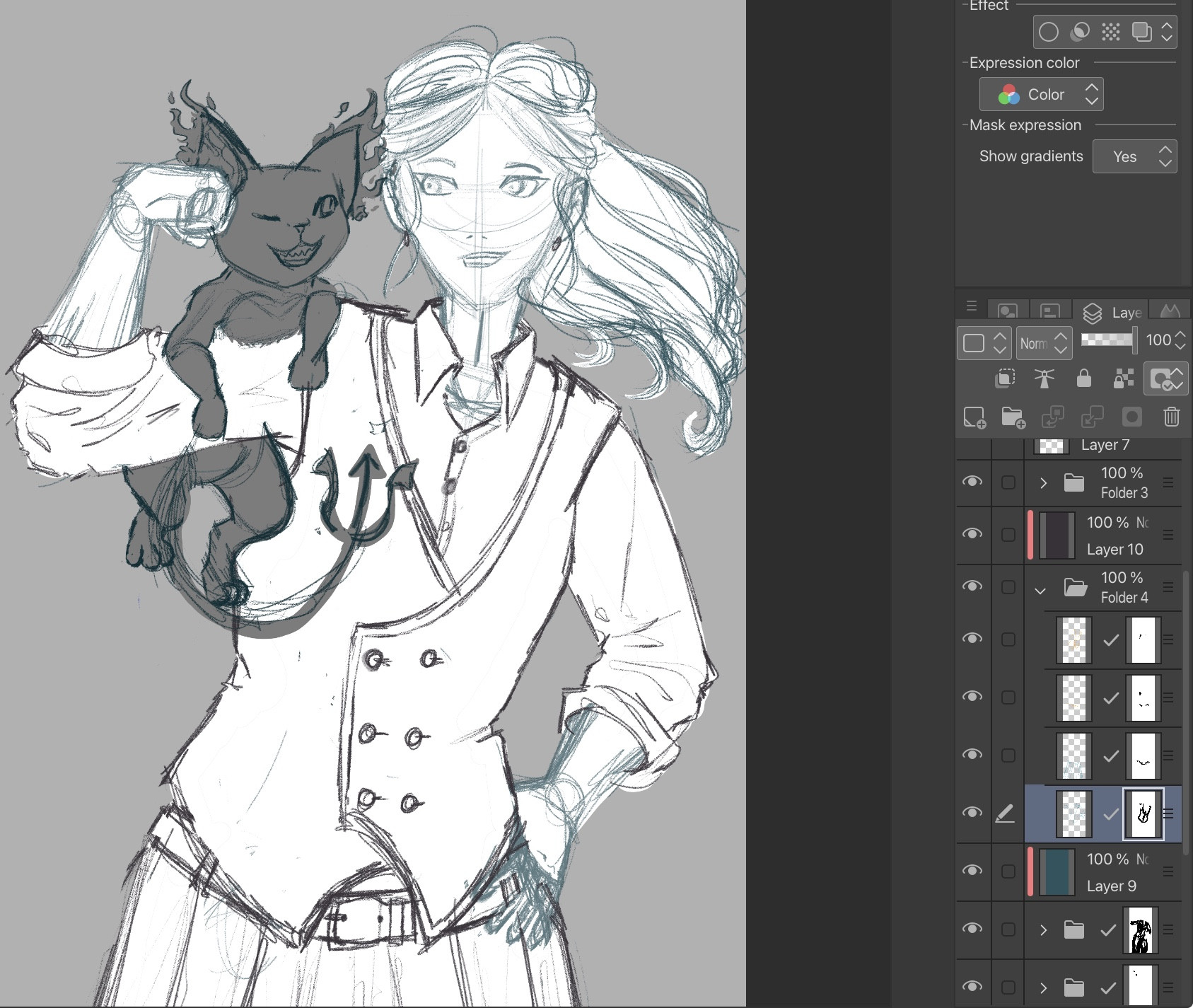The height and width of the screenshot is (1008, 1193).
Task: Click Layer 10 dark color thumbnail
Action: tap(1057, 535)
